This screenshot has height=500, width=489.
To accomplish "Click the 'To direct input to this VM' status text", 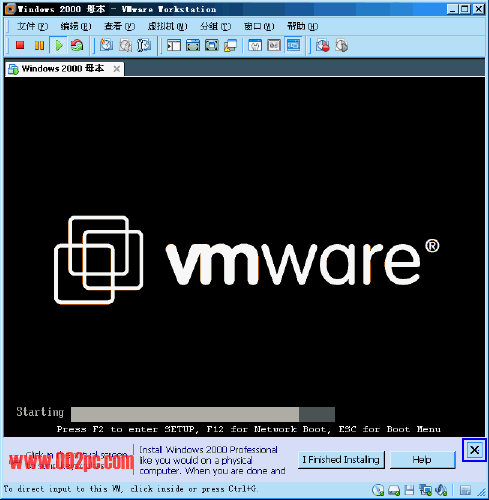I will 131,489.
